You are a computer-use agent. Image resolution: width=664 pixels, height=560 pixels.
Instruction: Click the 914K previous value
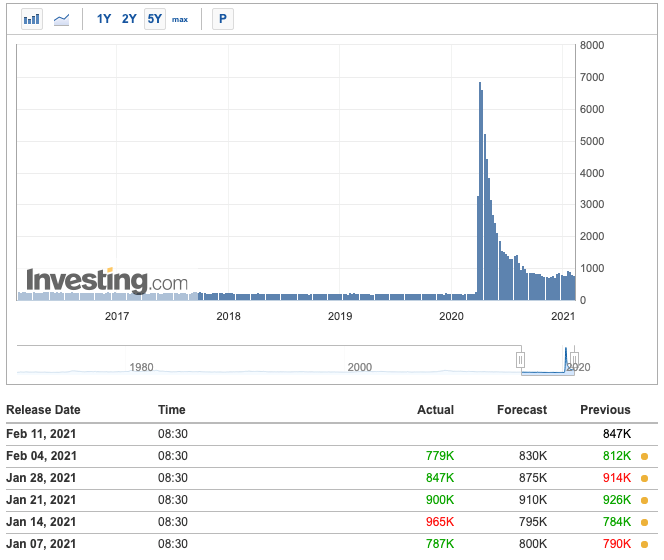point(617,478)
